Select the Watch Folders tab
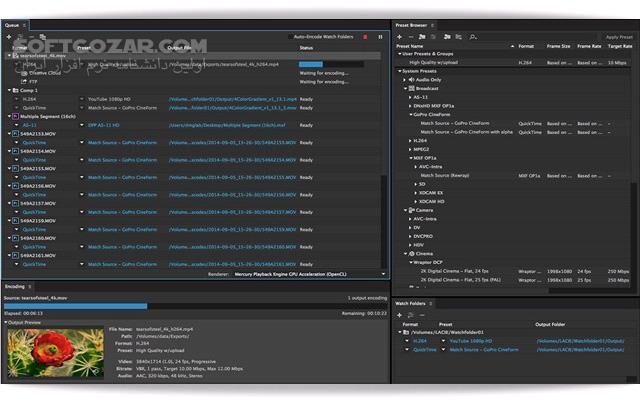 (410, 303)
